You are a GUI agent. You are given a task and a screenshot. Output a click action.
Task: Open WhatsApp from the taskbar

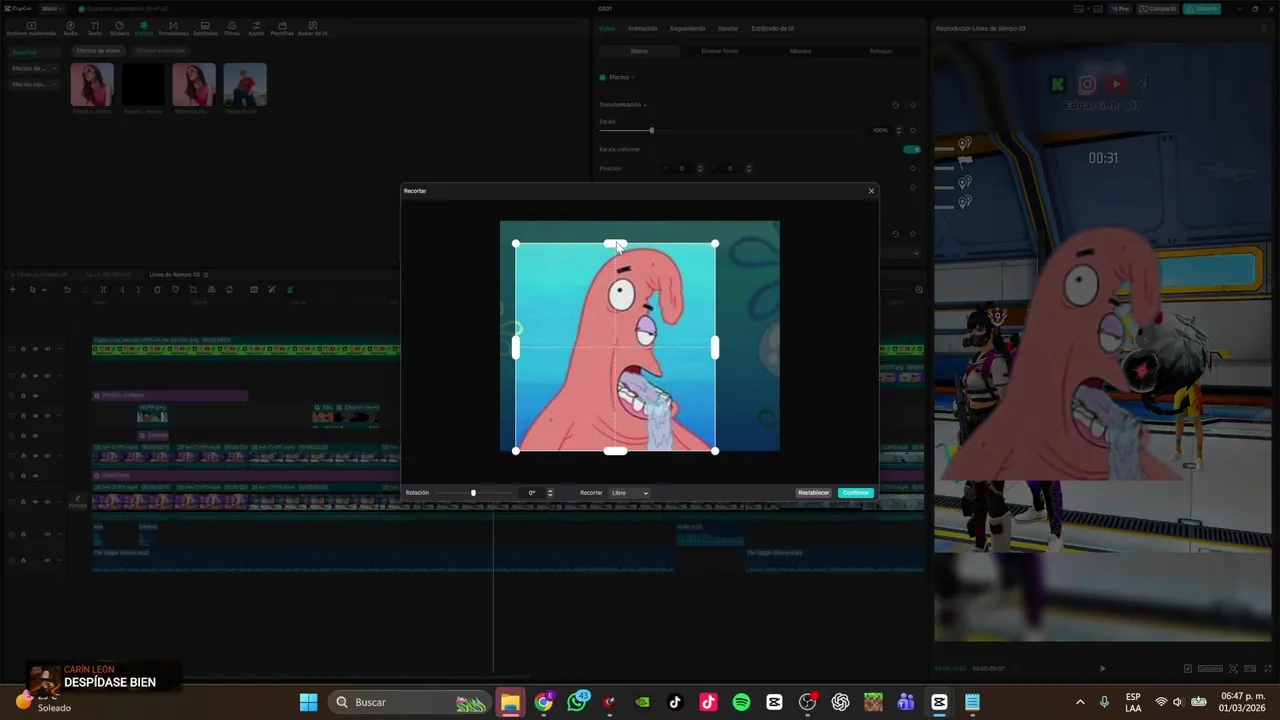click(x=577, y=702)
